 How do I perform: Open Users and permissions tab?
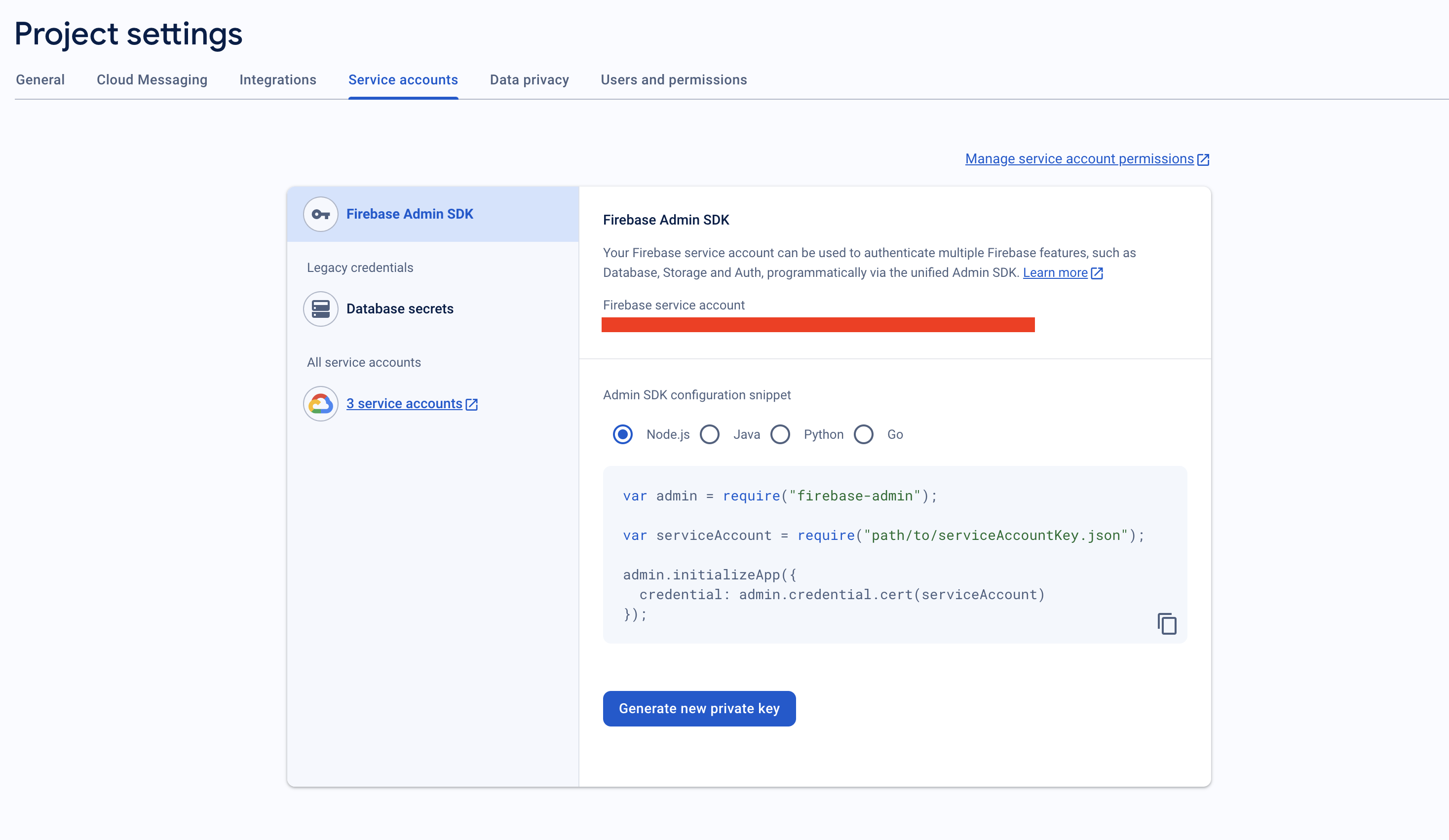coord(673,80)
